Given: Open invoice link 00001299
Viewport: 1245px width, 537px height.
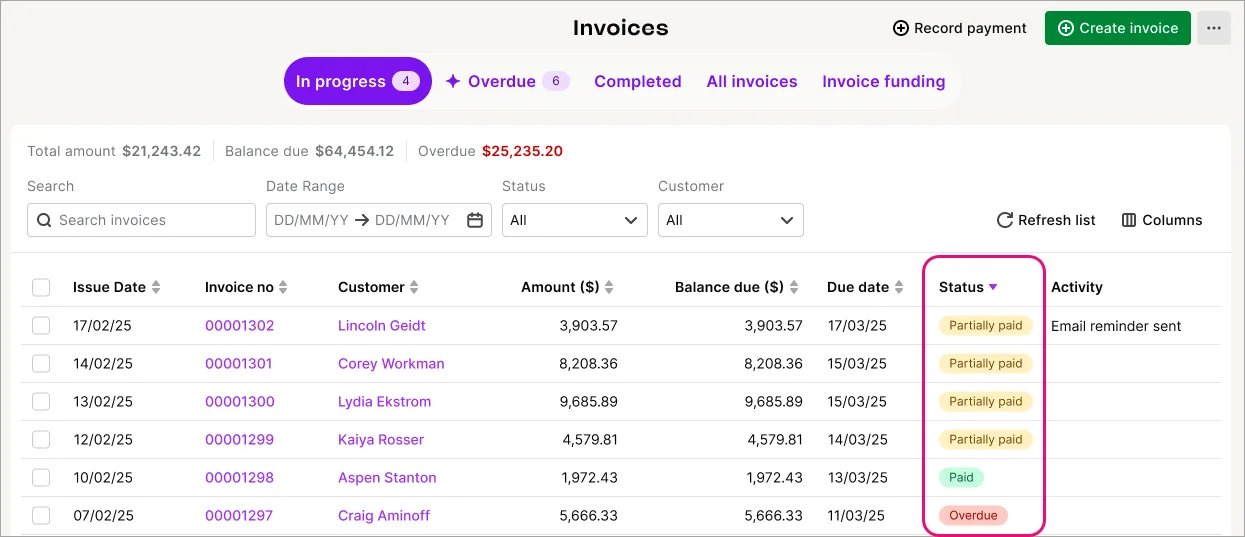Looking at the screenshot, I should click(x=240, y=439).
